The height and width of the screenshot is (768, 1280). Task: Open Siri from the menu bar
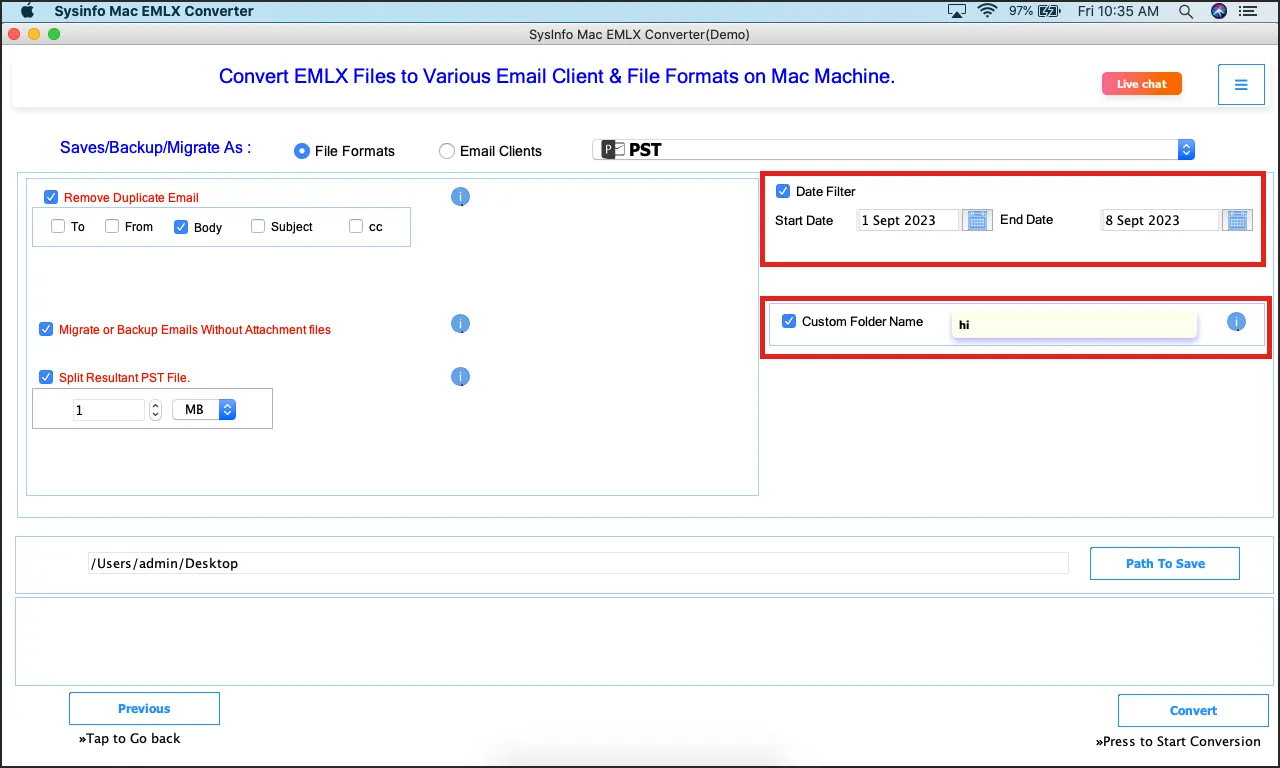tap(1218, 11)
